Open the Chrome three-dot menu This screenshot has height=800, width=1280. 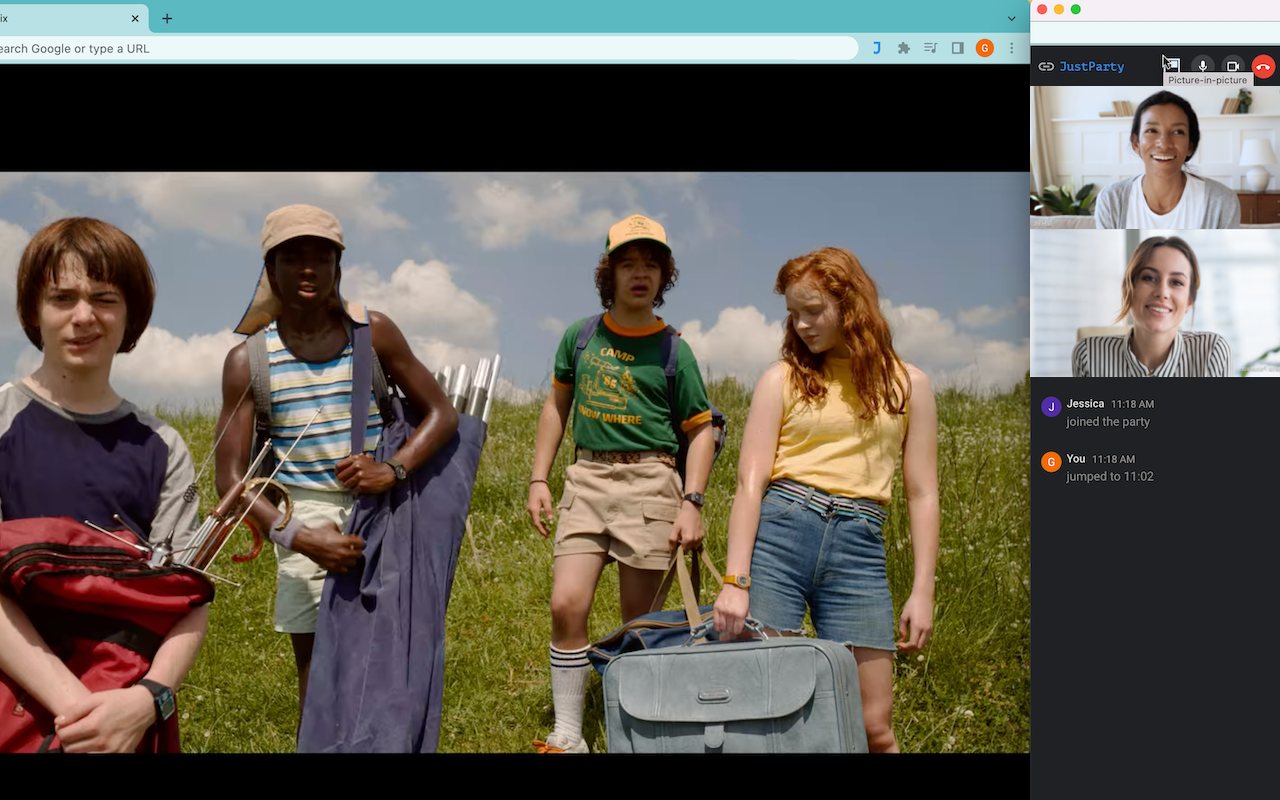pos(1012,48)
